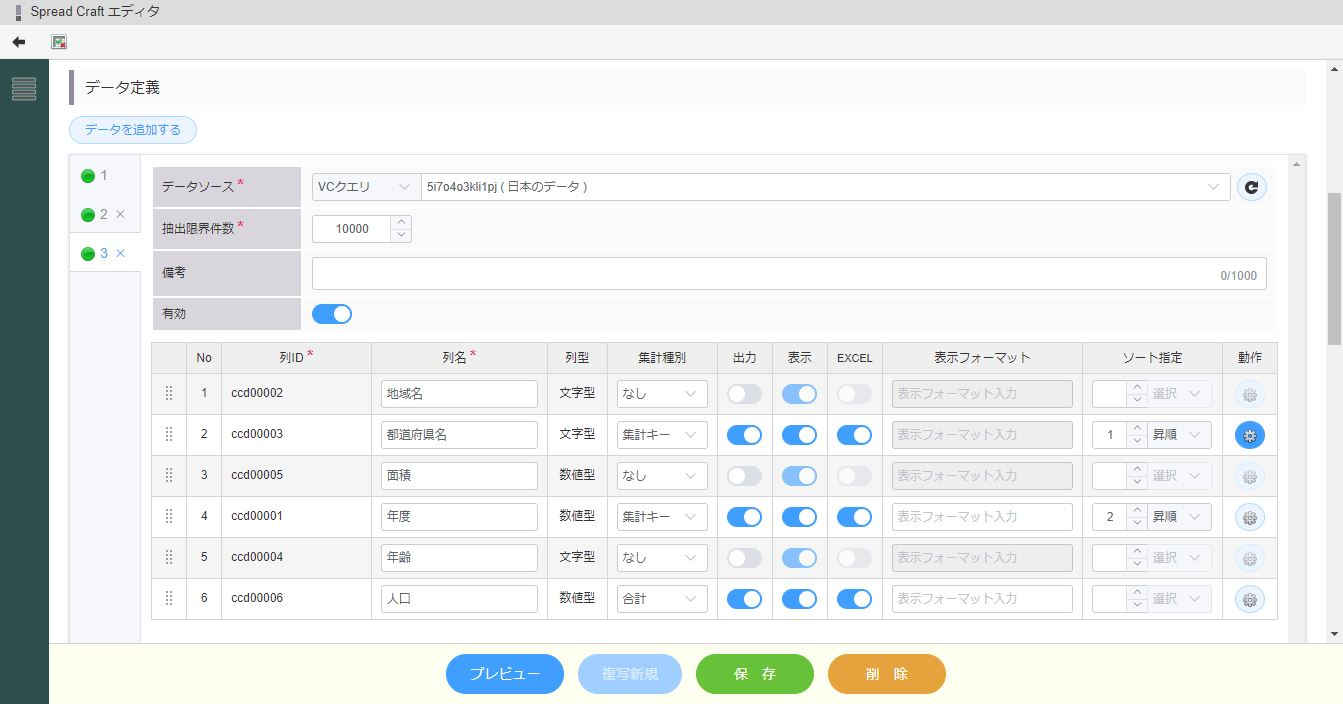The height and width of the screenshot is (704, 1343).
Task: Toggle the 有効 switch off
Action: coord(332,314)
